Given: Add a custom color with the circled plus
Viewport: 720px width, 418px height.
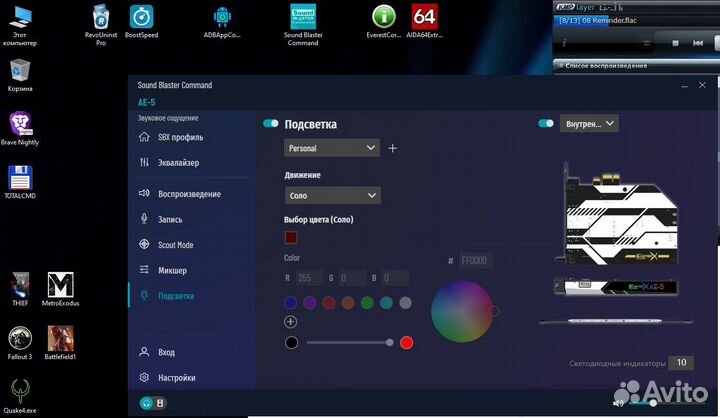Looking at the screenshot, I should click(290, 322).
